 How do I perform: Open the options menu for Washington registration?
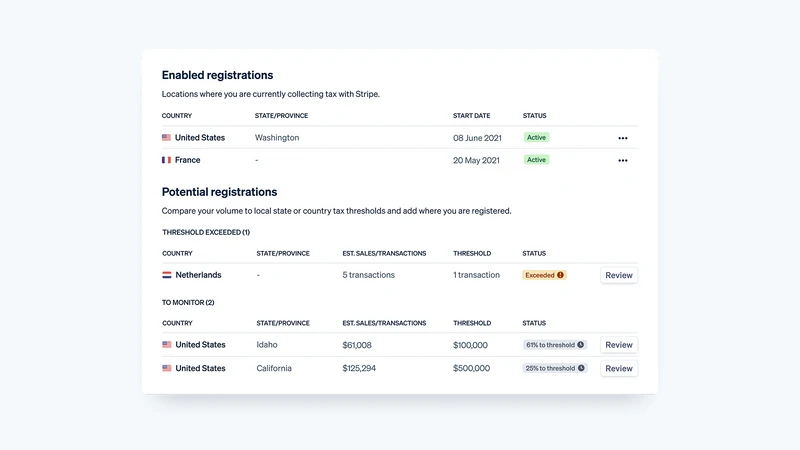click(622, 138)
